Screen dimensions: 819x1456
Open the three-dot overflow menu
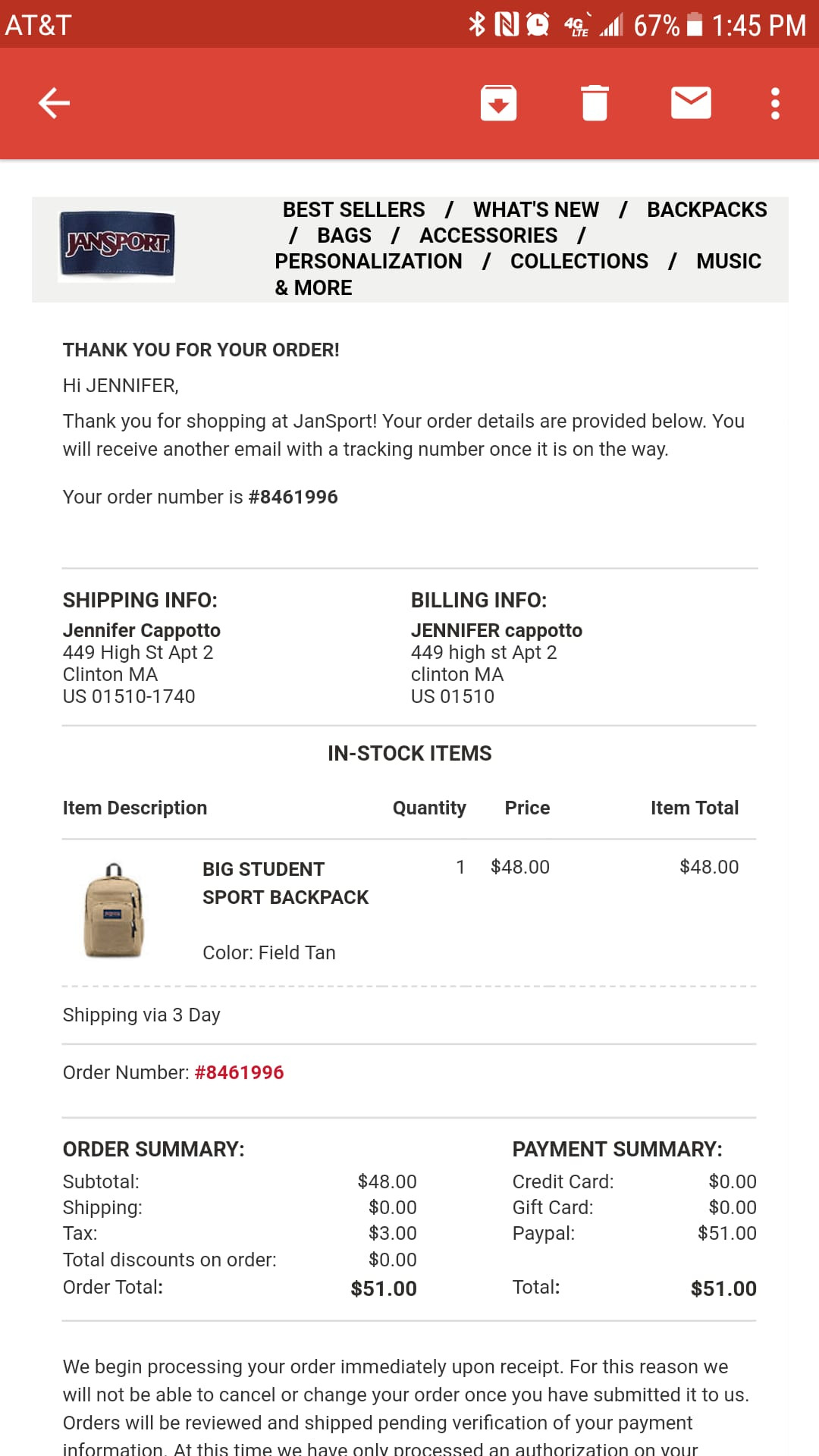coord(775,103)
